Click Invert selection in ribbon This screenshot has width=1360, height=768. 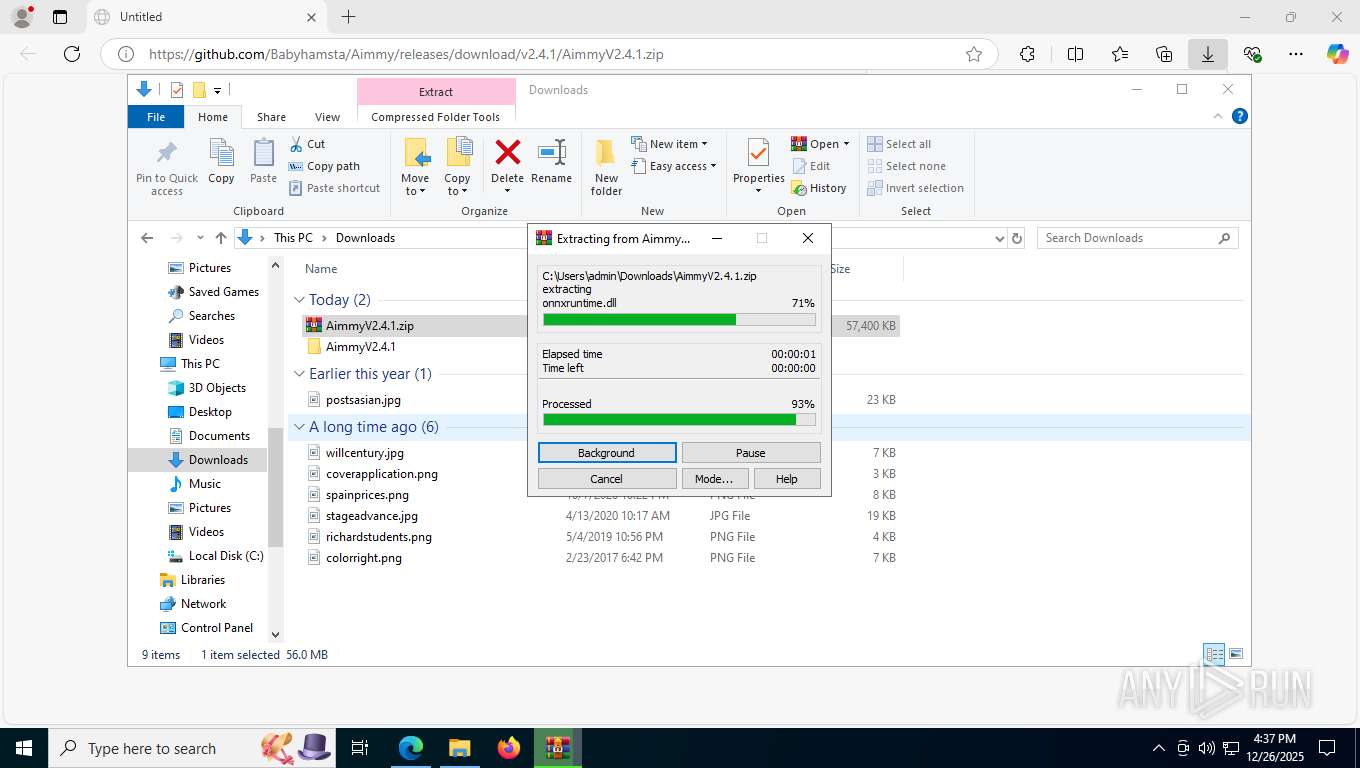[915, 188]
